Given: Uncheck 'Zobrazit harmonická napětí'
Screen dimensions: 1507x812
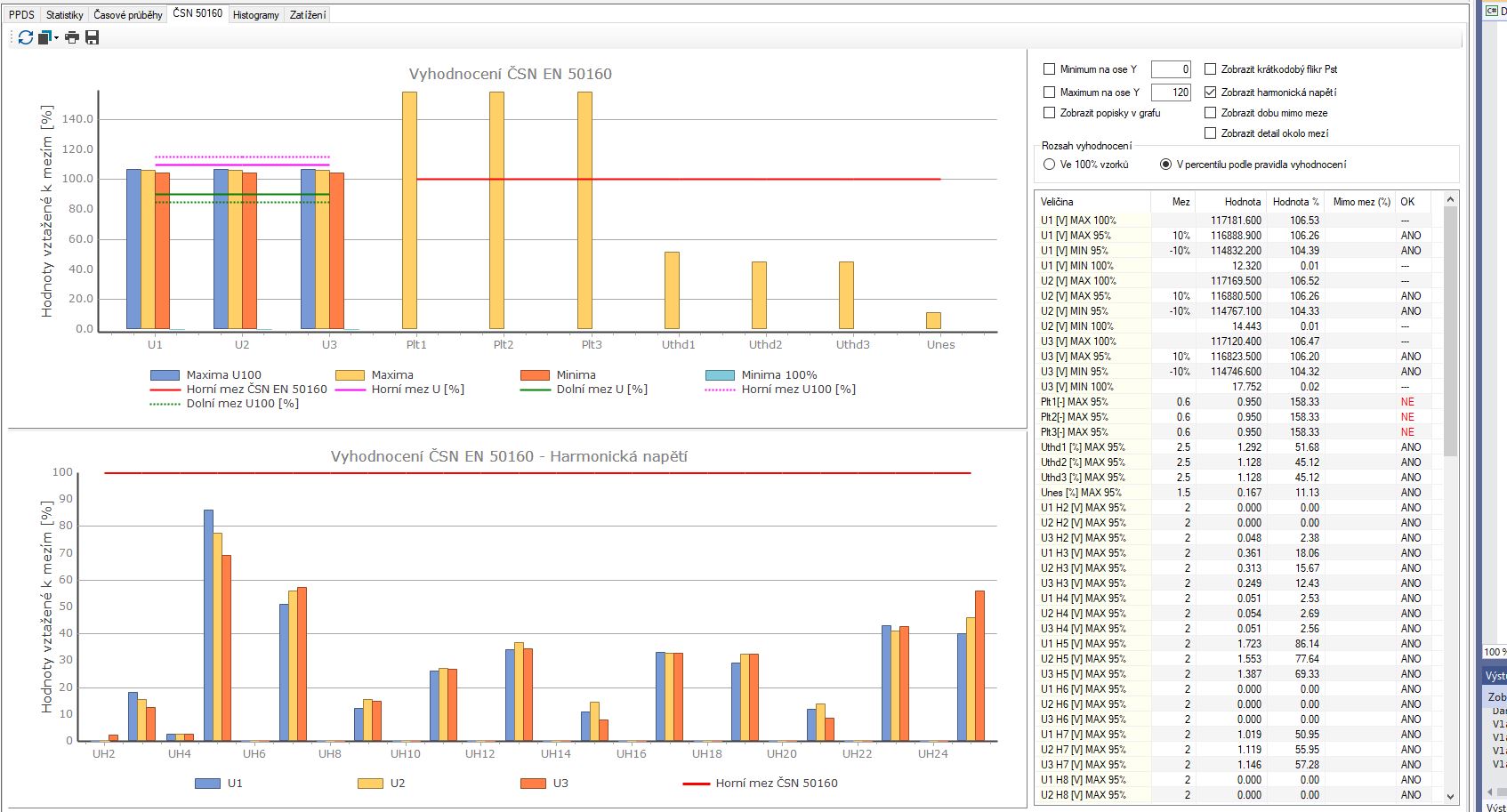Looking at the screenshot, I should (1210, 92).
